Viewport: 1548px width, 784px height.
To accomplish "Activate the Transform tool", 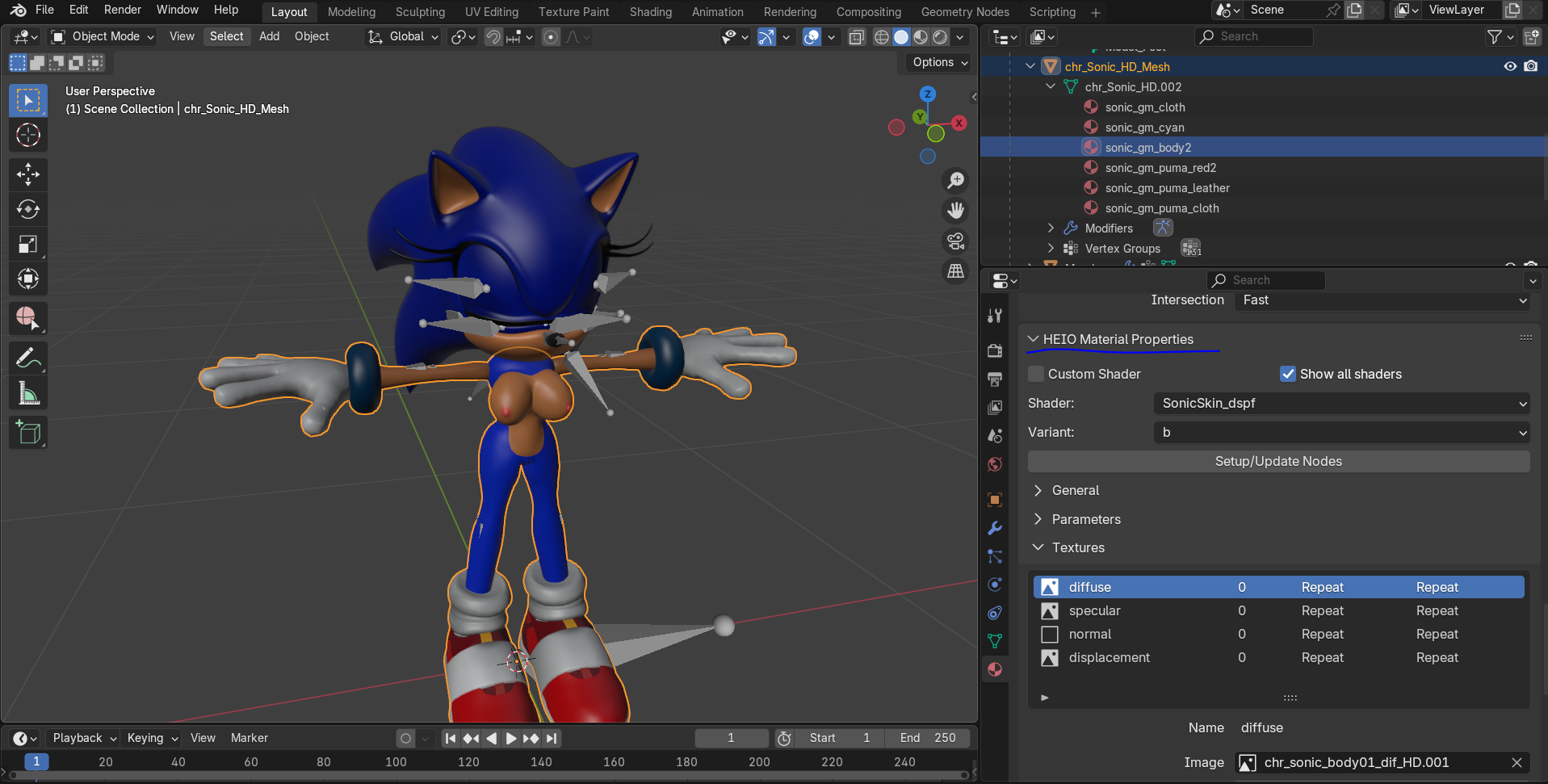I will [x=28, y=279].
